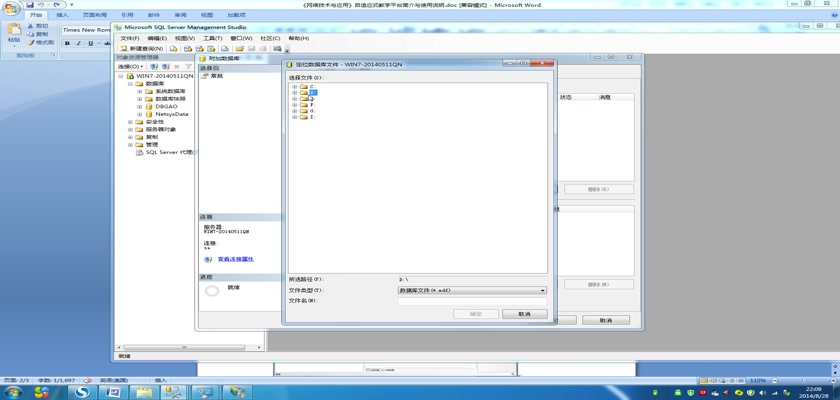Click the Redo icon in Word quick access
The width and height of the screenshot is (840, 400).
(x=56, y=4)
